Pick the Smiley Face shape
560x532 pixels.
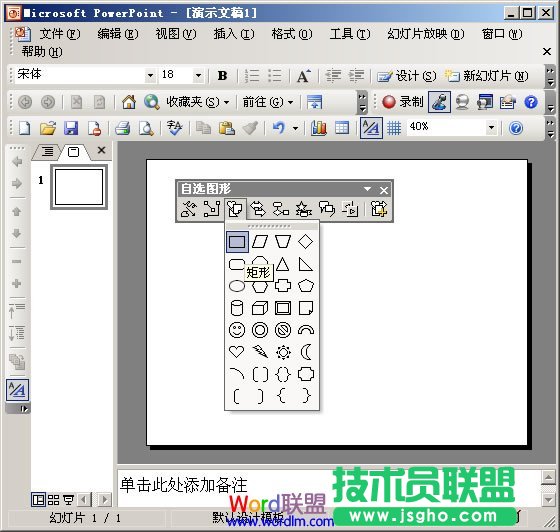pos(237,330)
